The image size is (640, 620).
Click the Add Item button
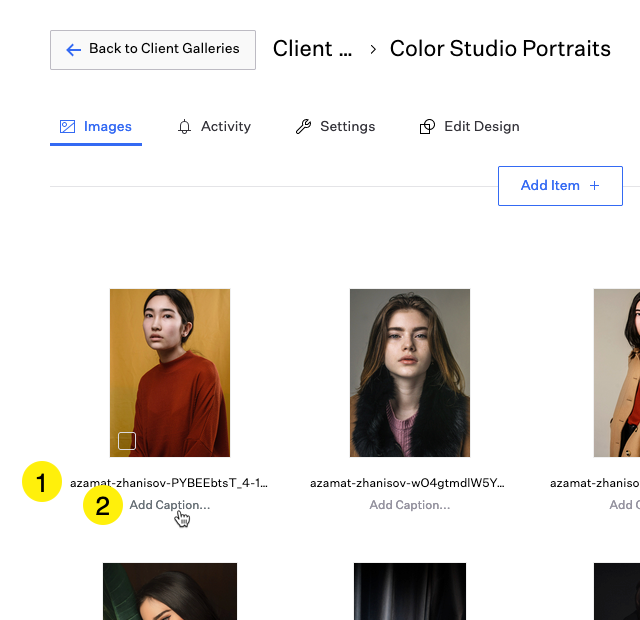click(x=560, y=186)
